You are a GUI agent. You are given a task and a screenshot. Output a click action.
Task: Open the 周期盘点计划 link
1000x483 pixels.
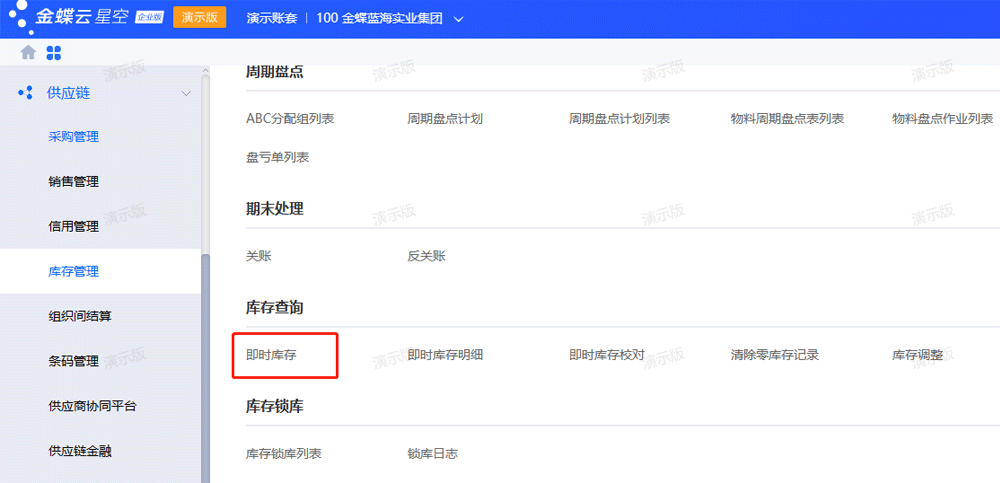coord(445,119)
